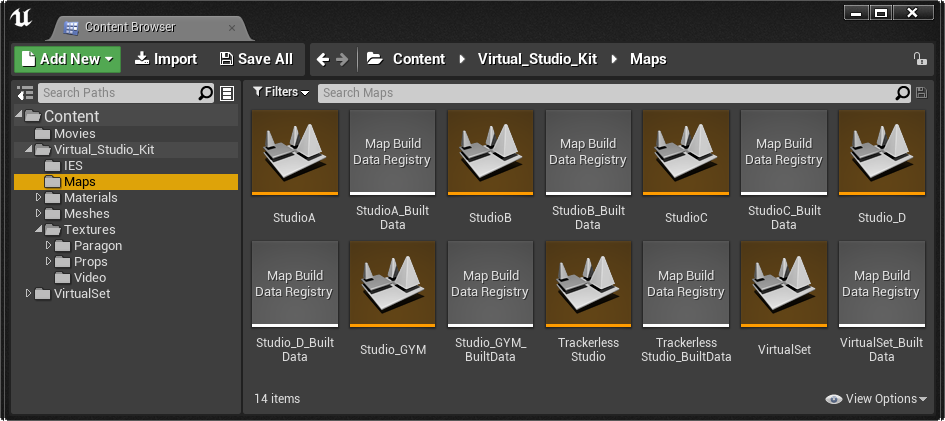Save search as collection icon
The width and height of the screenshot is (945, 421).
point(921,93)
